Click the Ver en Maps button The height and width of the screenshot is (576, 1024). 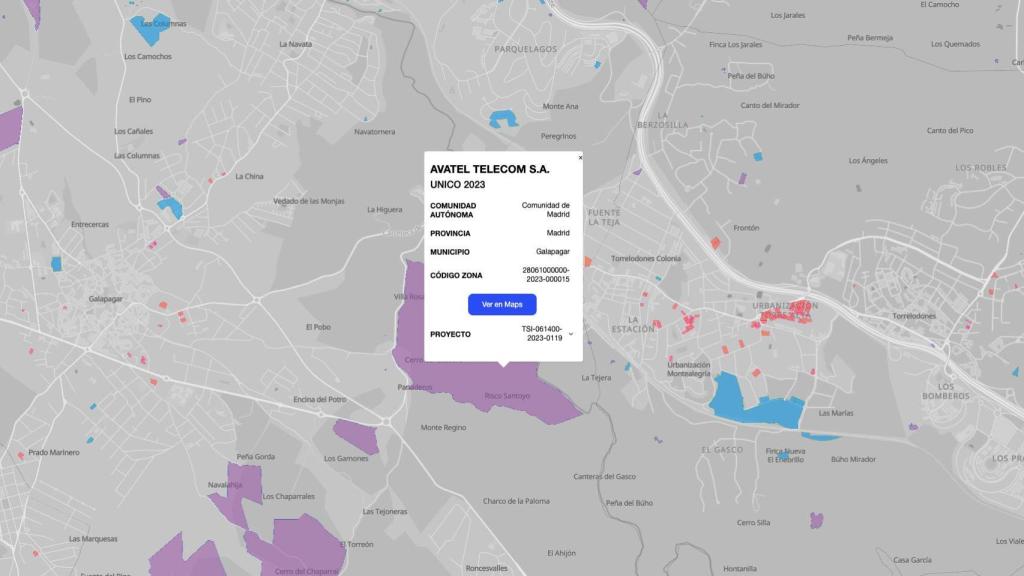tap(502, 304)
